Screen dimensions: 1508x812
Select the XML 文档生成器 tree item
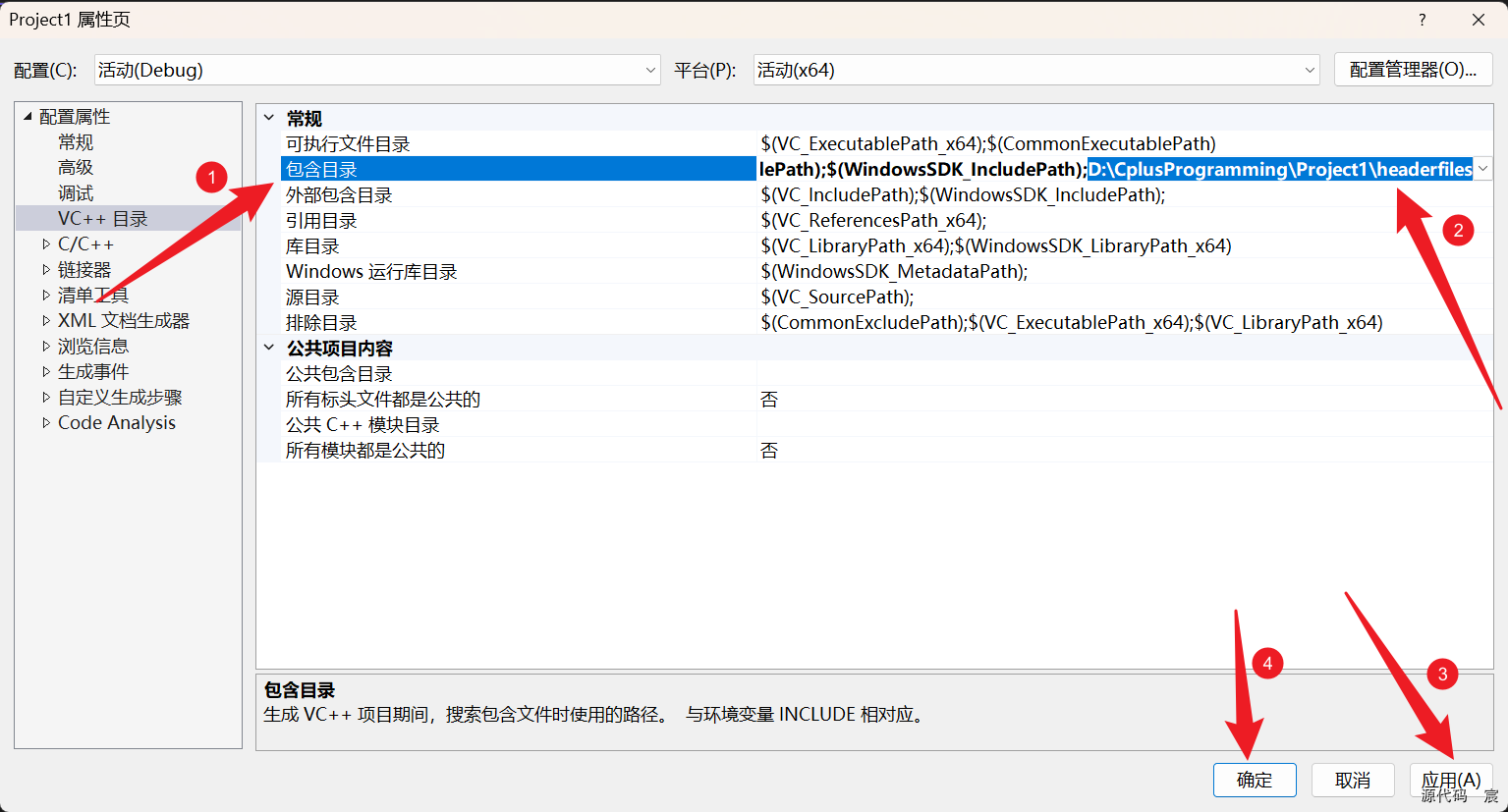(124, 320)
